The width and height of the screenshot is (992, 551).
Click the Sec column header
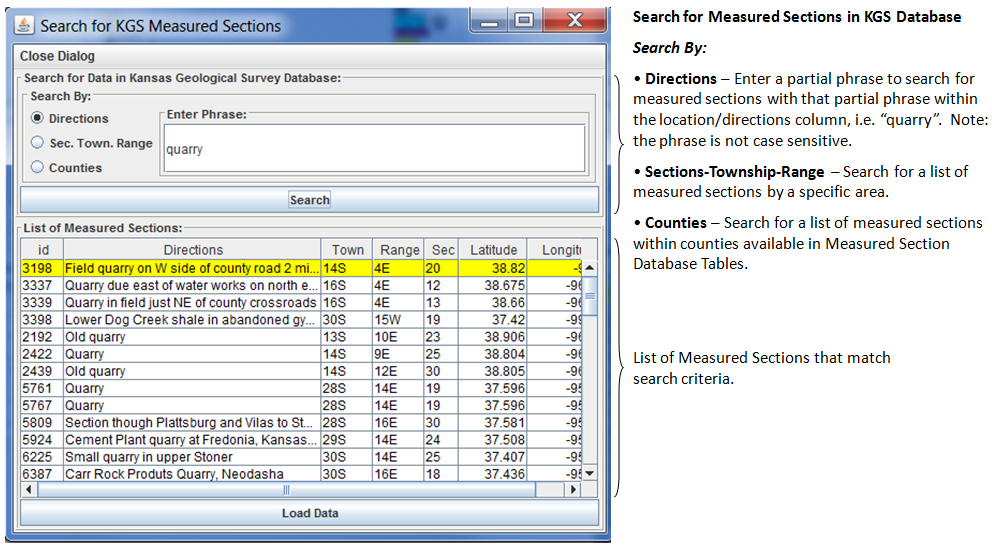tap(442, 250)
